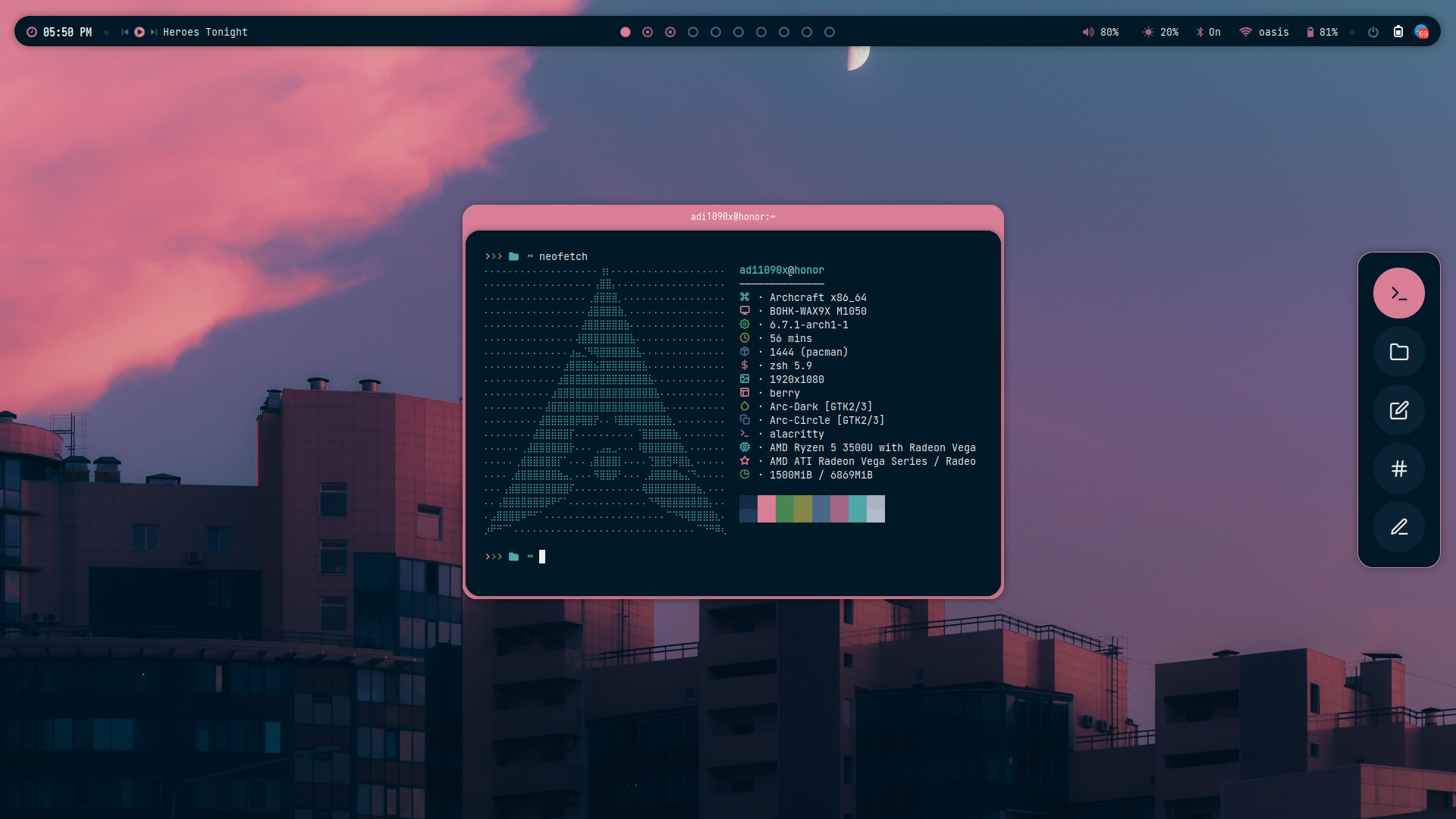Open Telegram tray icon with 69 badge

tap(1422, 32)
